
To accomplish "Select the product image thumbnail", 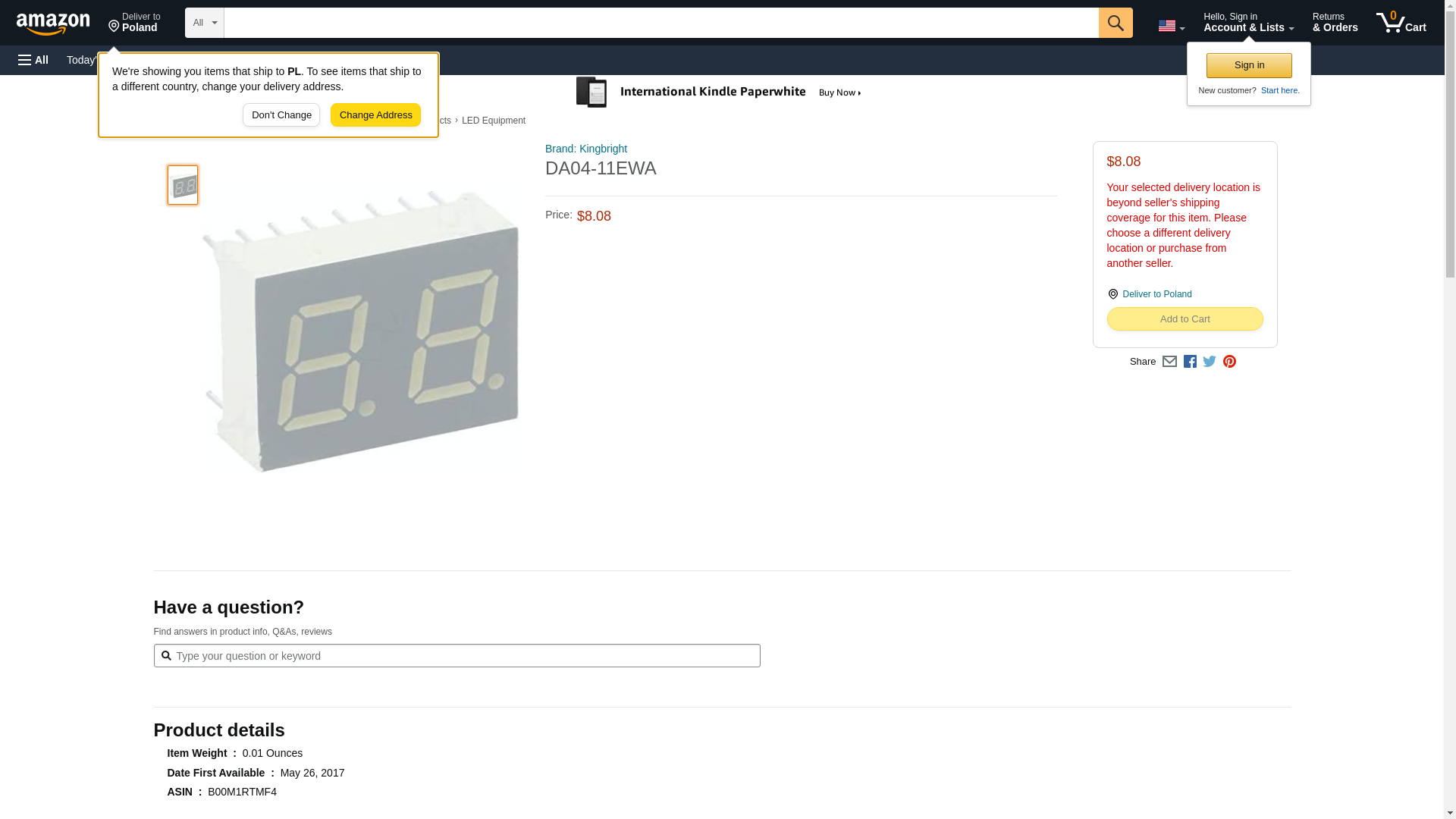I will [183, 185].
